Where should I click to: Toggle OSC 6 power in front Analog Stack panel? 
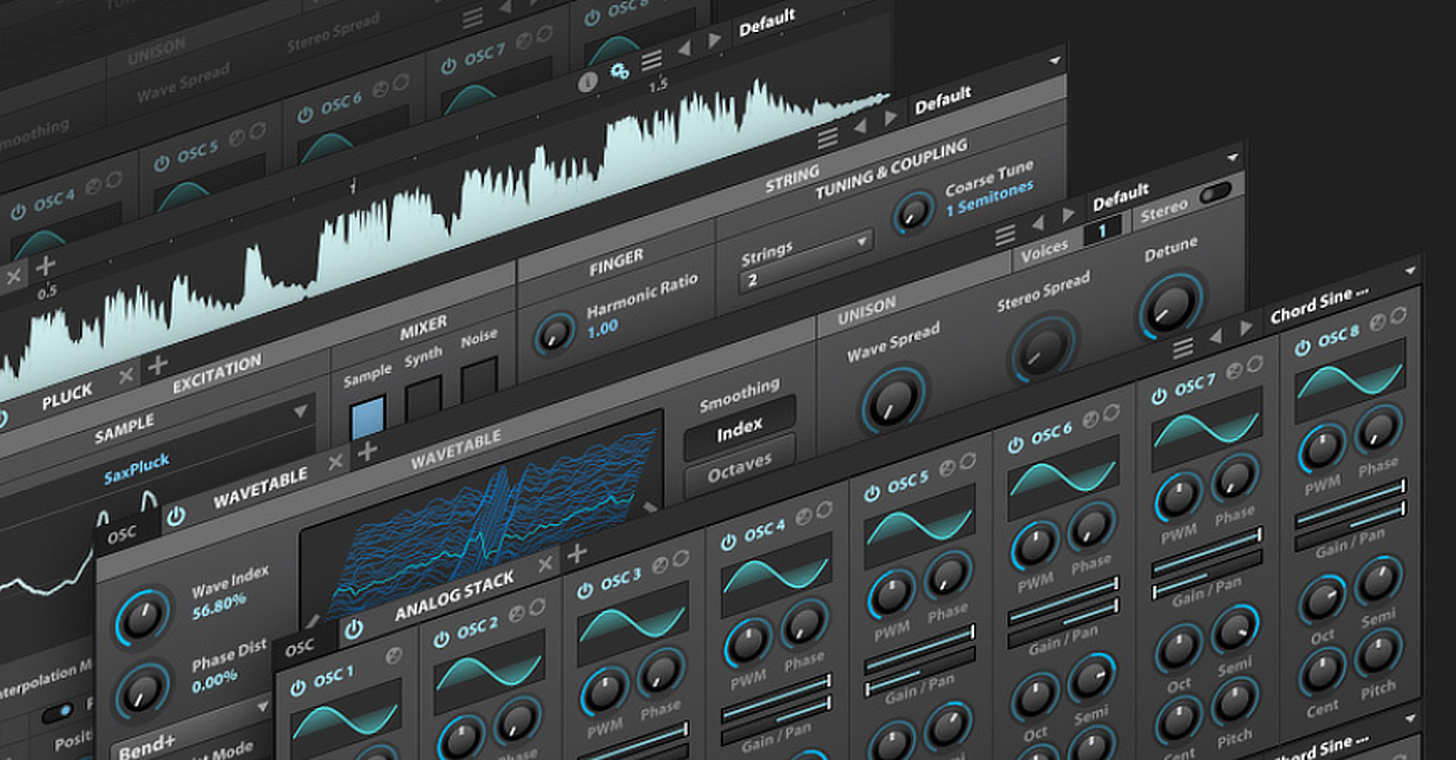[x=1015, y=445]
